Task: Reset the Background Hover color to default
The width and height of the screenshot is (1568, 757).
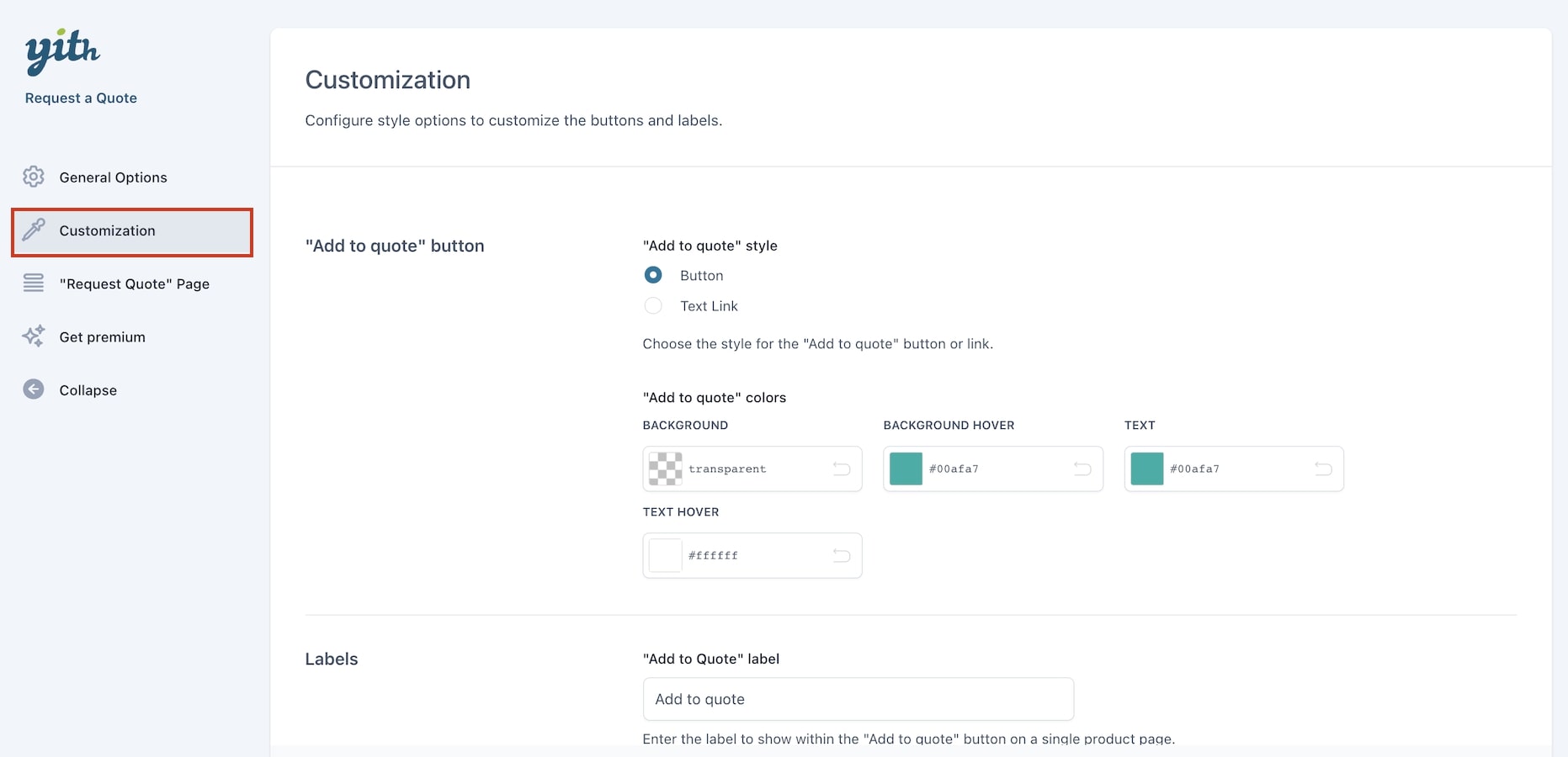Action: tap(1082, 468)
